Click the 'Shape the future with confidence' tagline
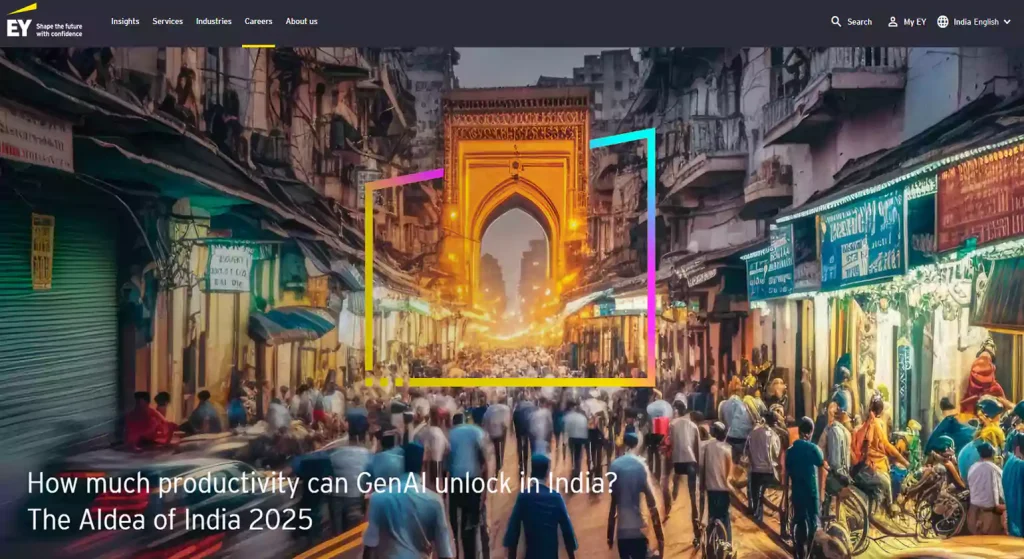This screenshot has height=559, width=1024. (59, 28)
